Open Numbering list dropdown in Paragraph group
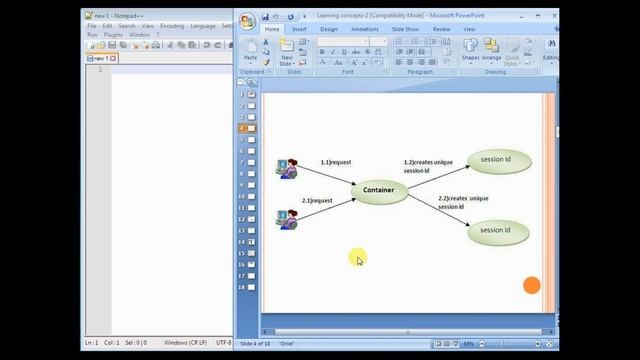The height and width of the screenshot is (360, 640). 416,42
